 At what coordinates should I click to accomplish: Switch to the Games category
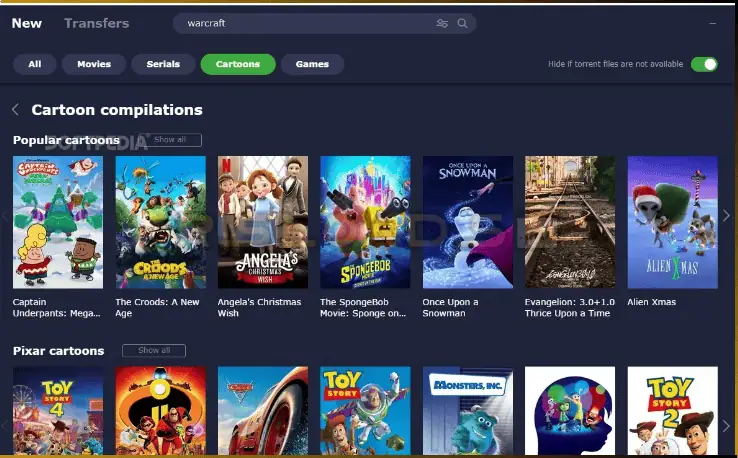tap(312, 64)
